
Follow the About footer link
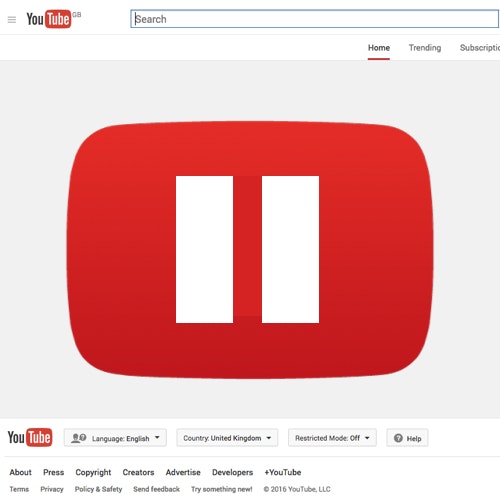[x=20, y=472]
